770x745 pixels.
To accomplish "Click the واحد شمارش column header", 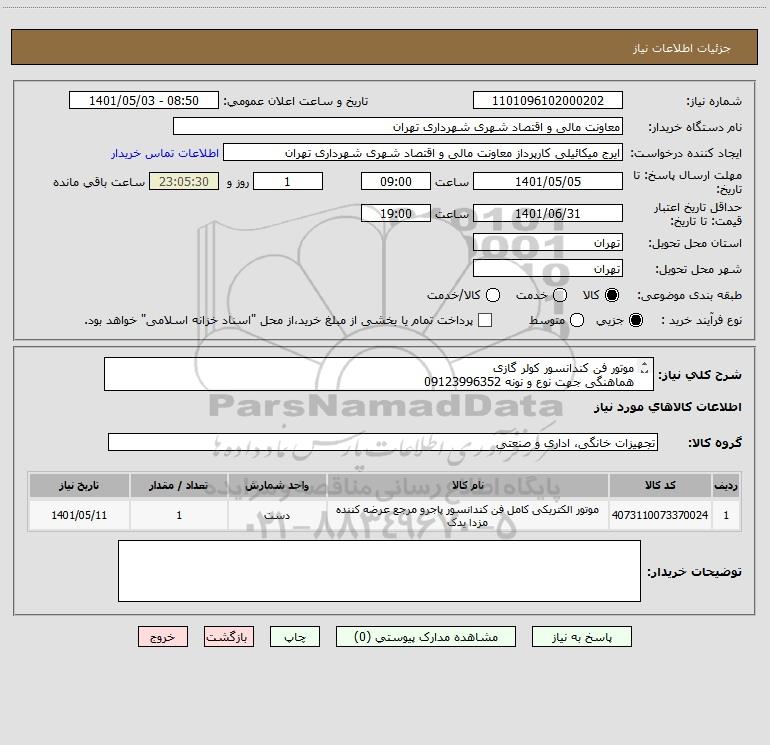I will click(x=277, y=485).
